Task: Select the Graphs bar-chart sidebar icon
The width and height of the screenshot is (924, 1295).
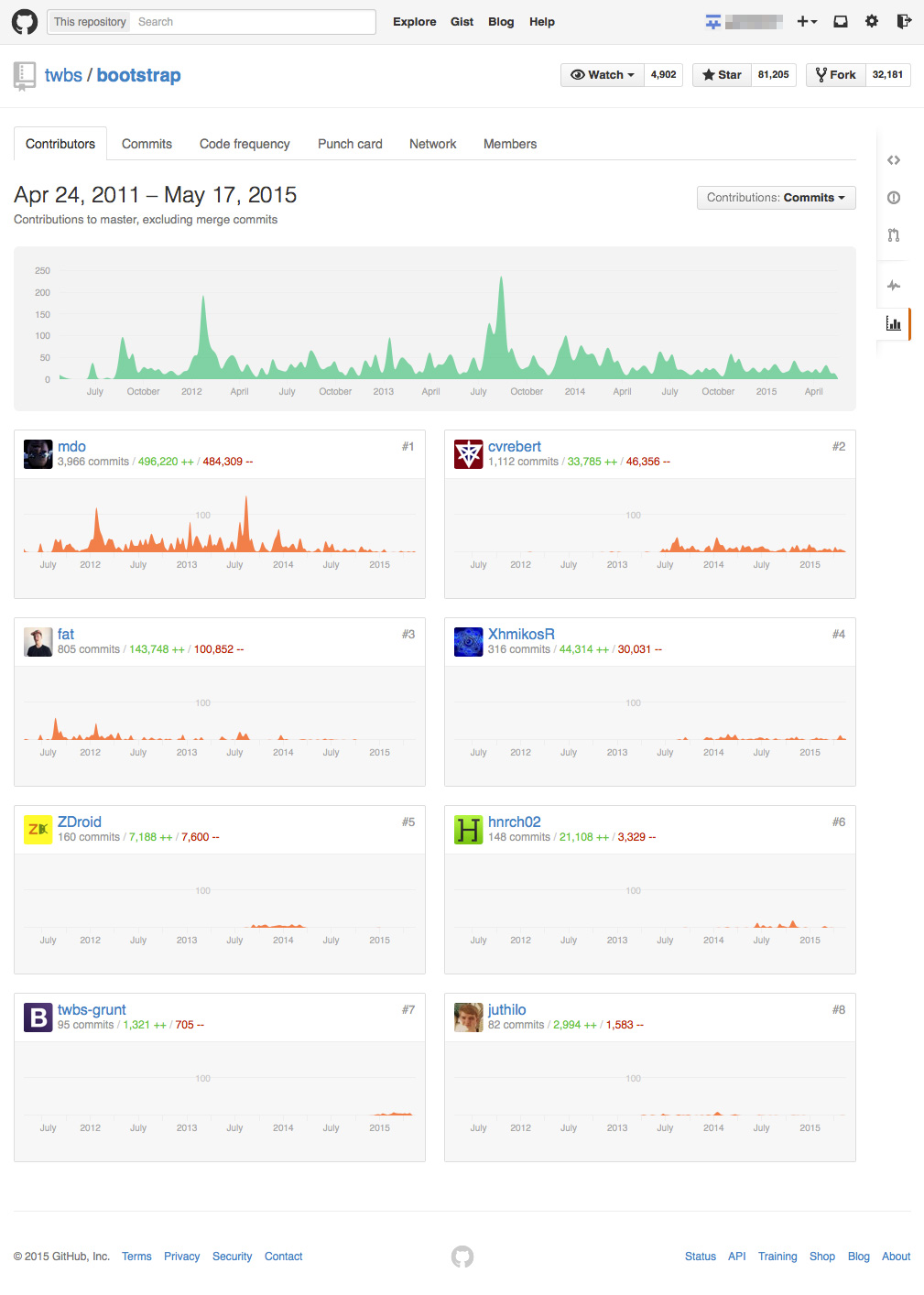Action: (894, 323)
